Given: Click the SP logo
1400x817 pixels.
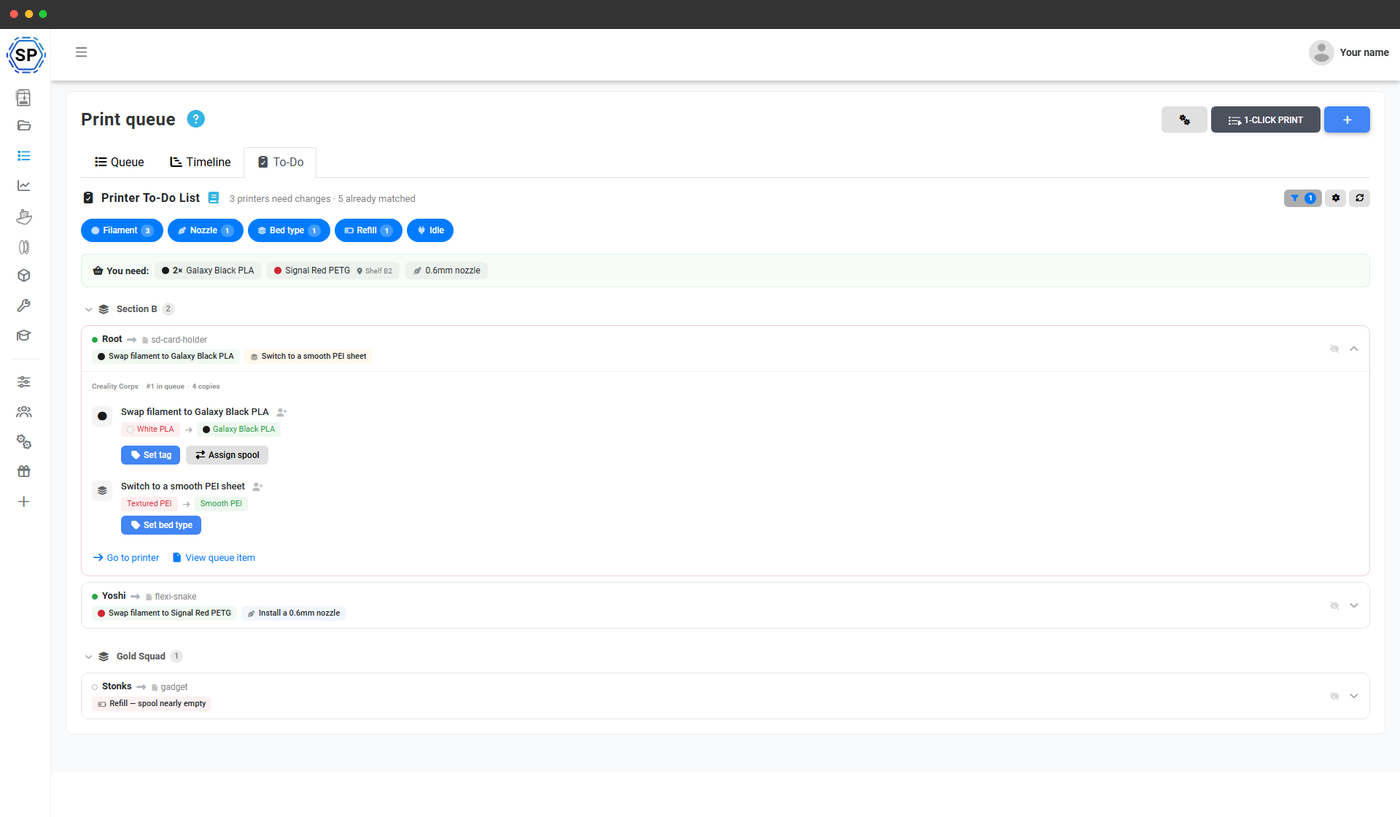Looking at the screenshot, I should click(x=25, y=55).
